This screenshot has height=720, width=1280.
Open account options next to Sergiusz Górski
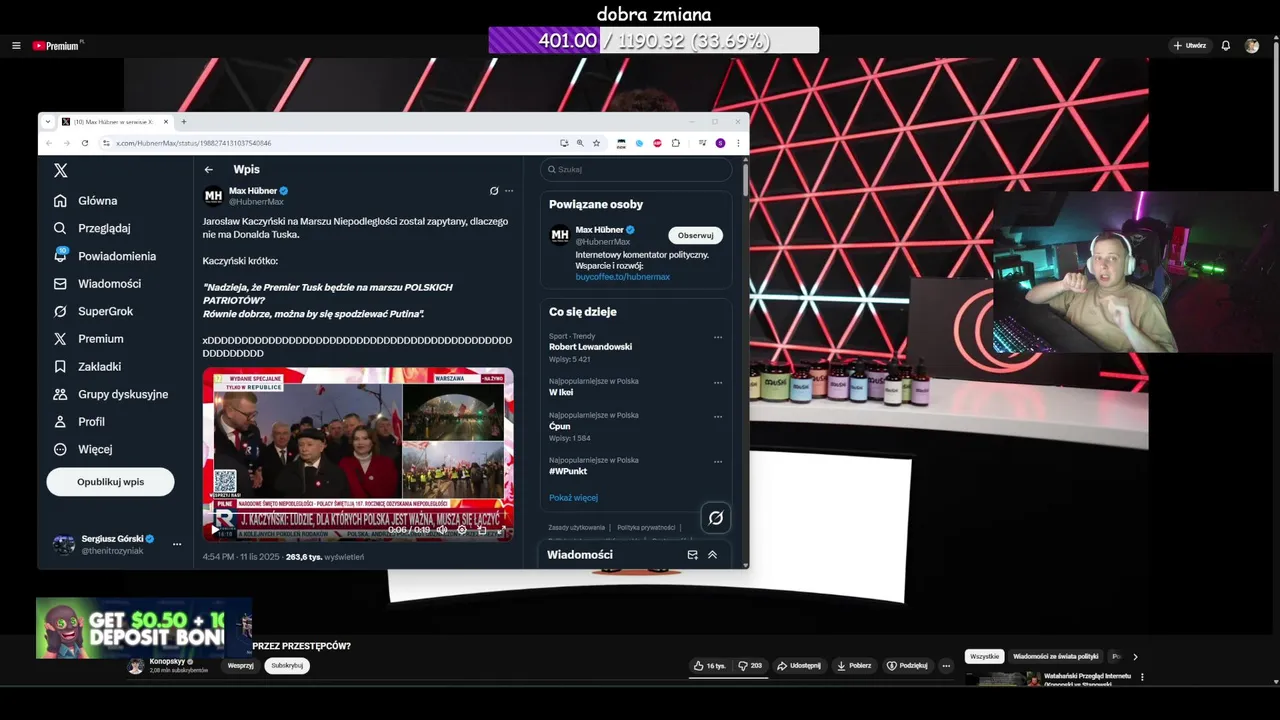(177, 544)
